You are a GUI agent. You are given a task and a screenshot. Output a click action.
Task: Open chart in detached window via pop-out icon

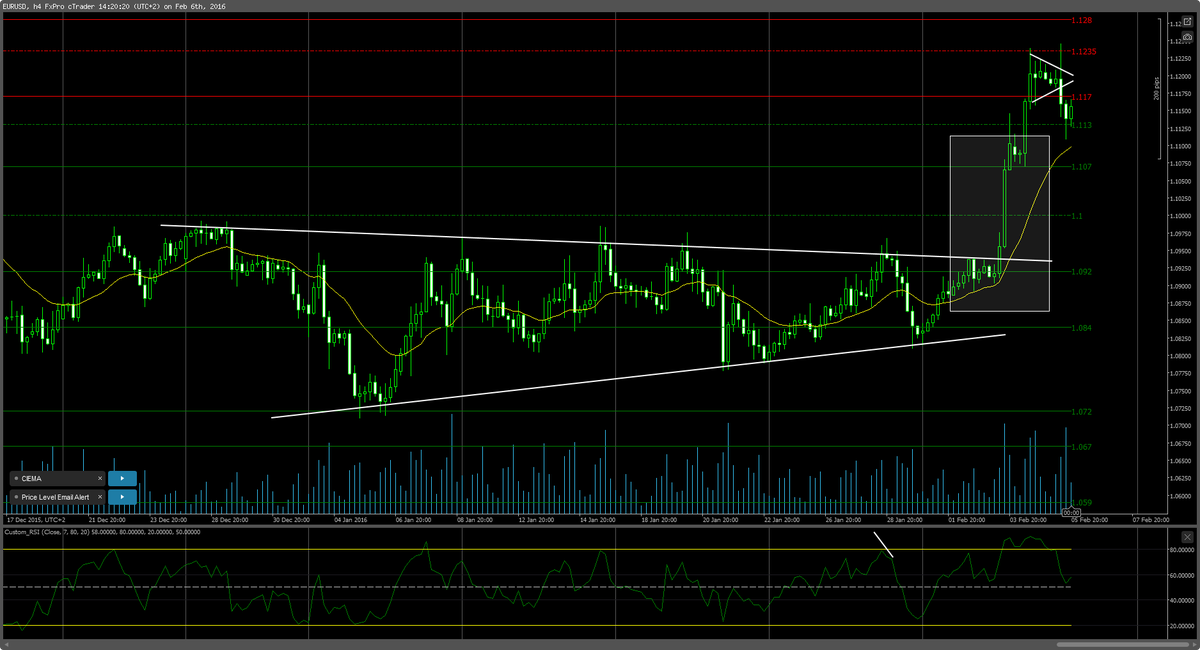(x=1187, y=23)
